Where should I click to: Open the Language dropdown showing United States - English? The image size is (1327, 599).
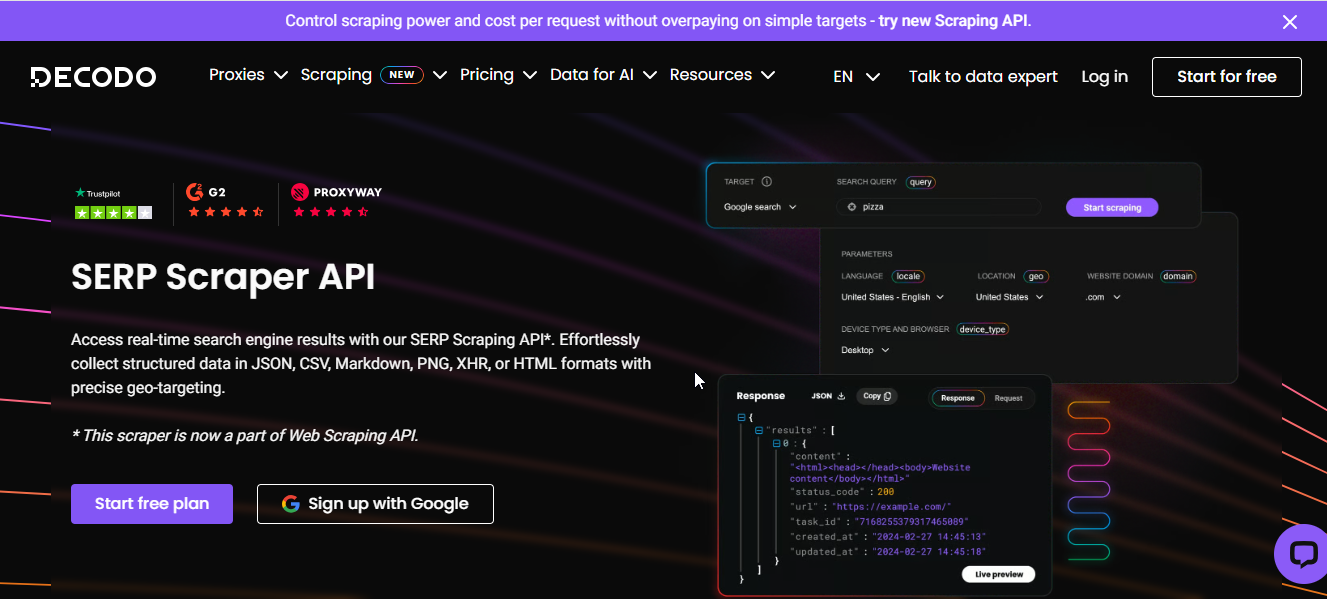(x=893, y=297)
